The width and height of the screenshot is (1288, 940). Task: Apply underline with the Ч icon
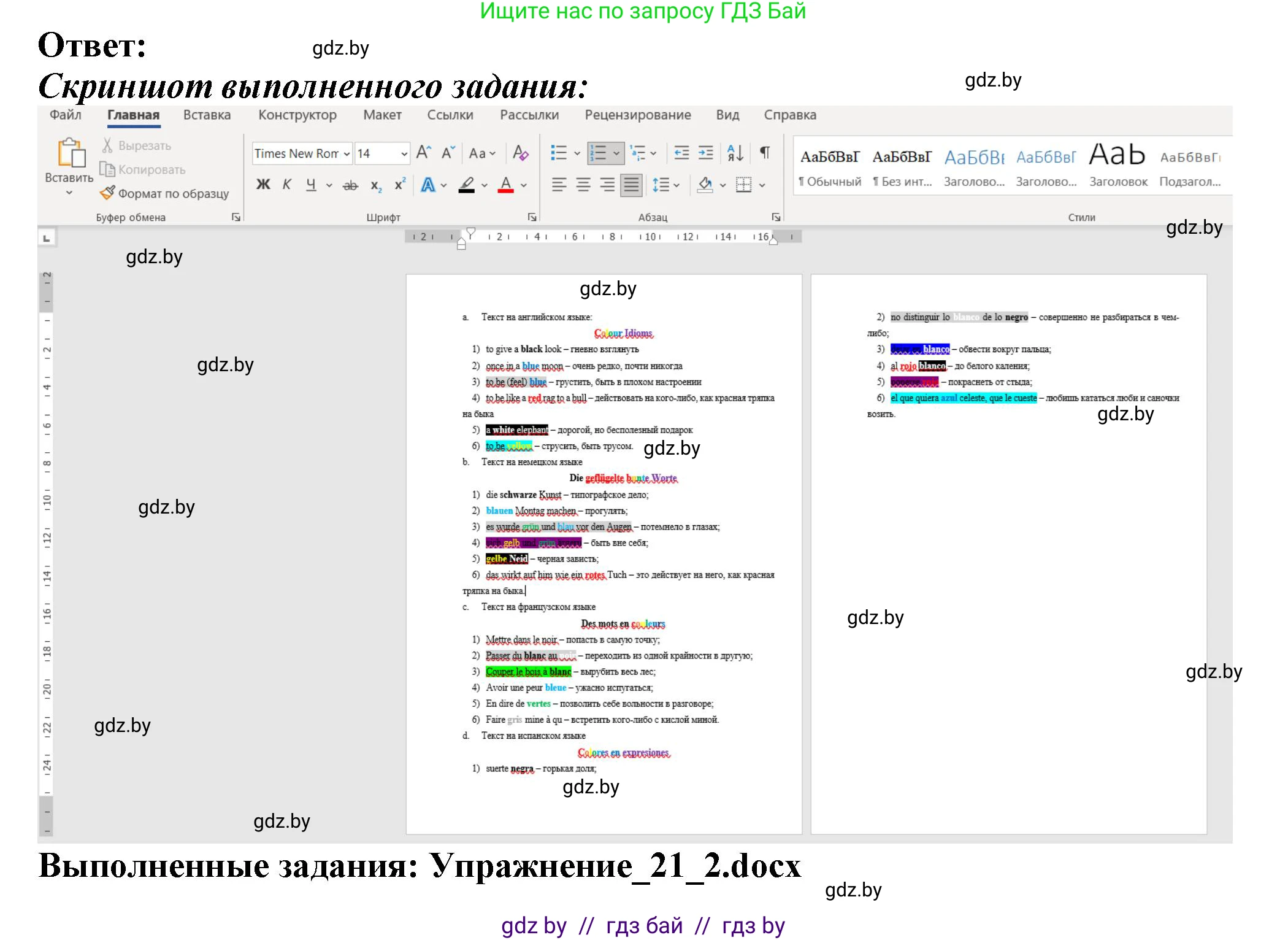(312, 184)
